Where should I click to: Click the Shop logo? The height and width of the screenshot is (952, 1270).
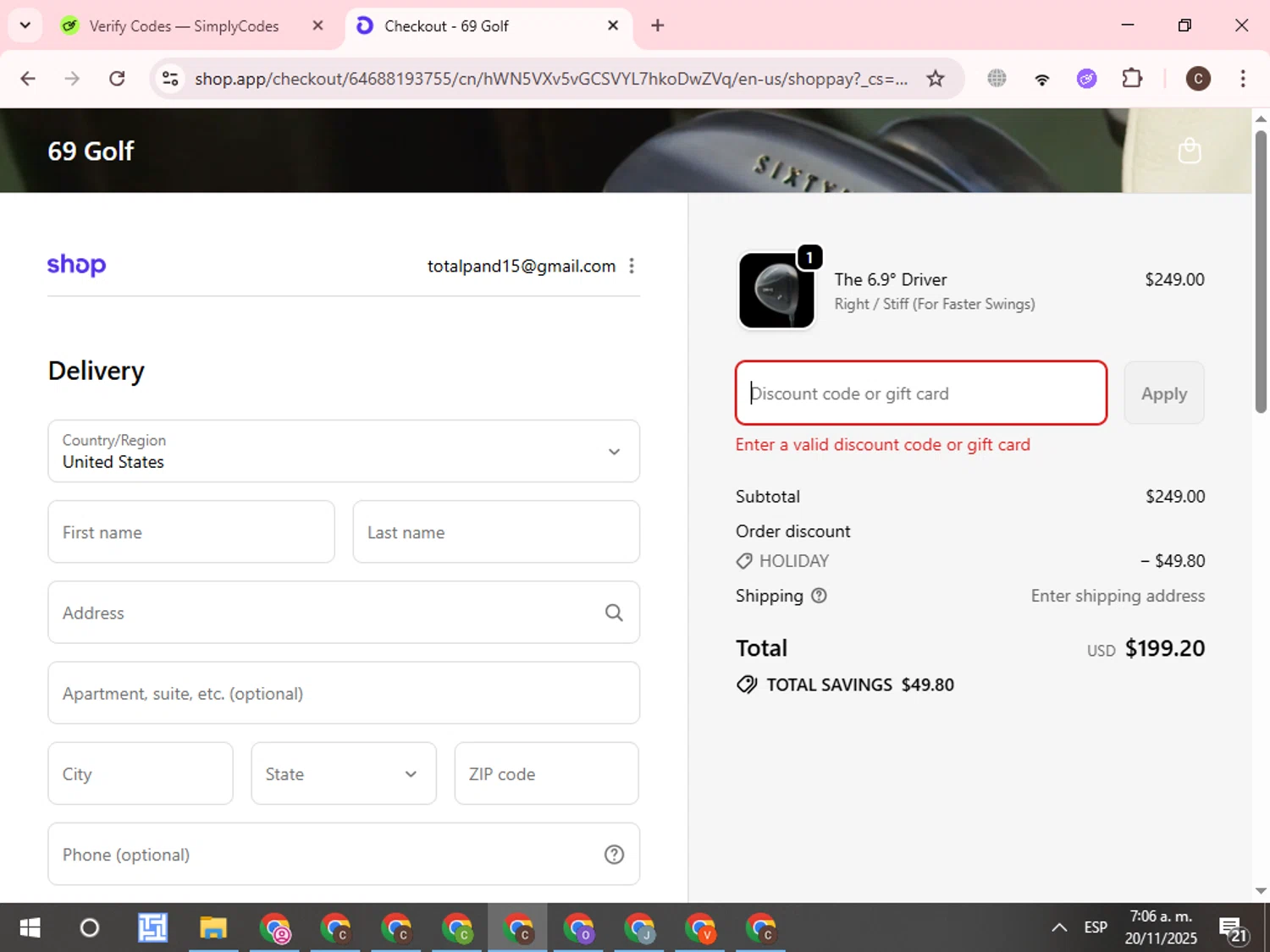[x=76, y=265]
